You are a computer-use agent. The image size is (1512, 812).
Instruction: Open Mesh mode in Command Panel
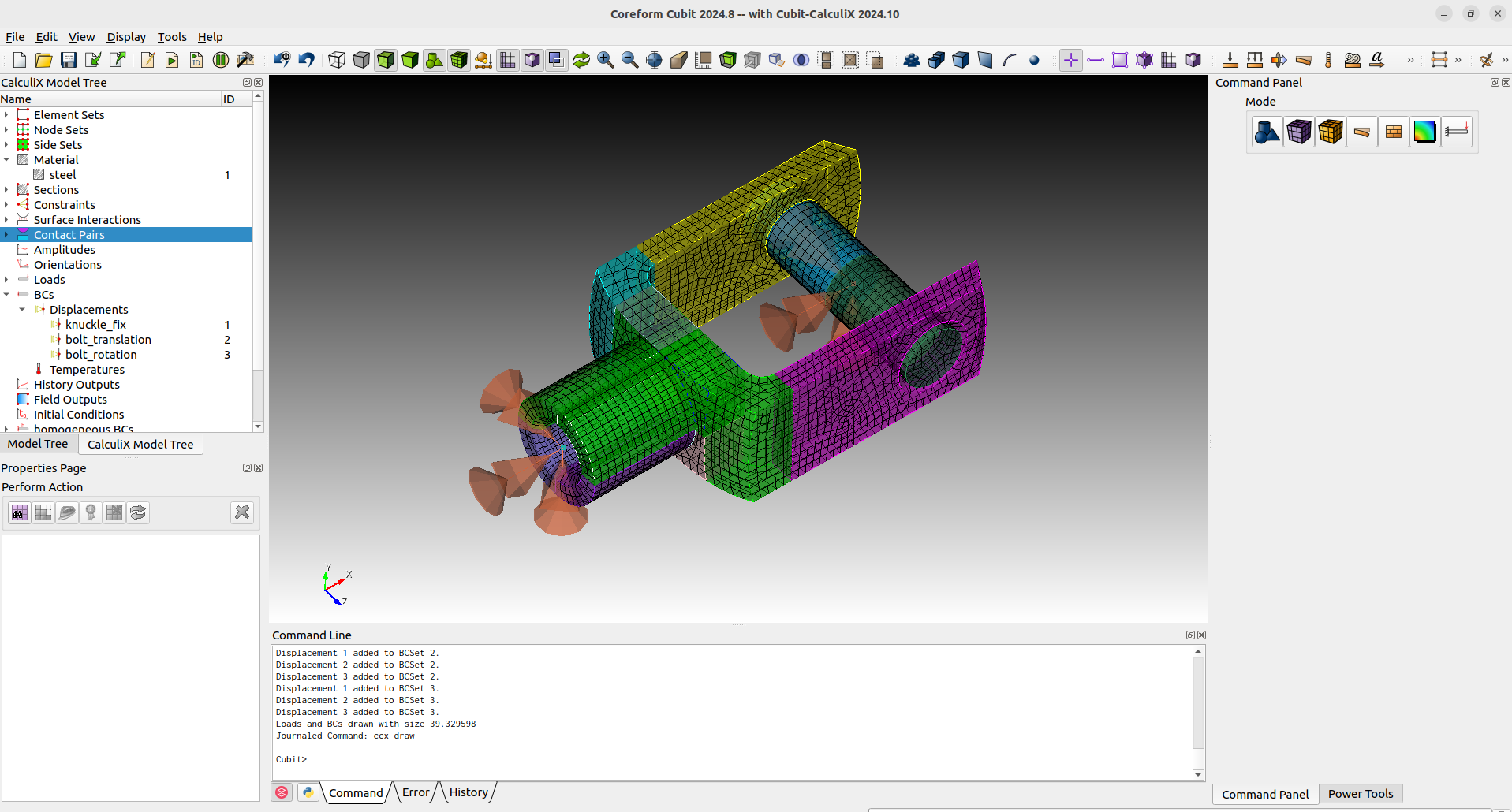point(1298,131)
